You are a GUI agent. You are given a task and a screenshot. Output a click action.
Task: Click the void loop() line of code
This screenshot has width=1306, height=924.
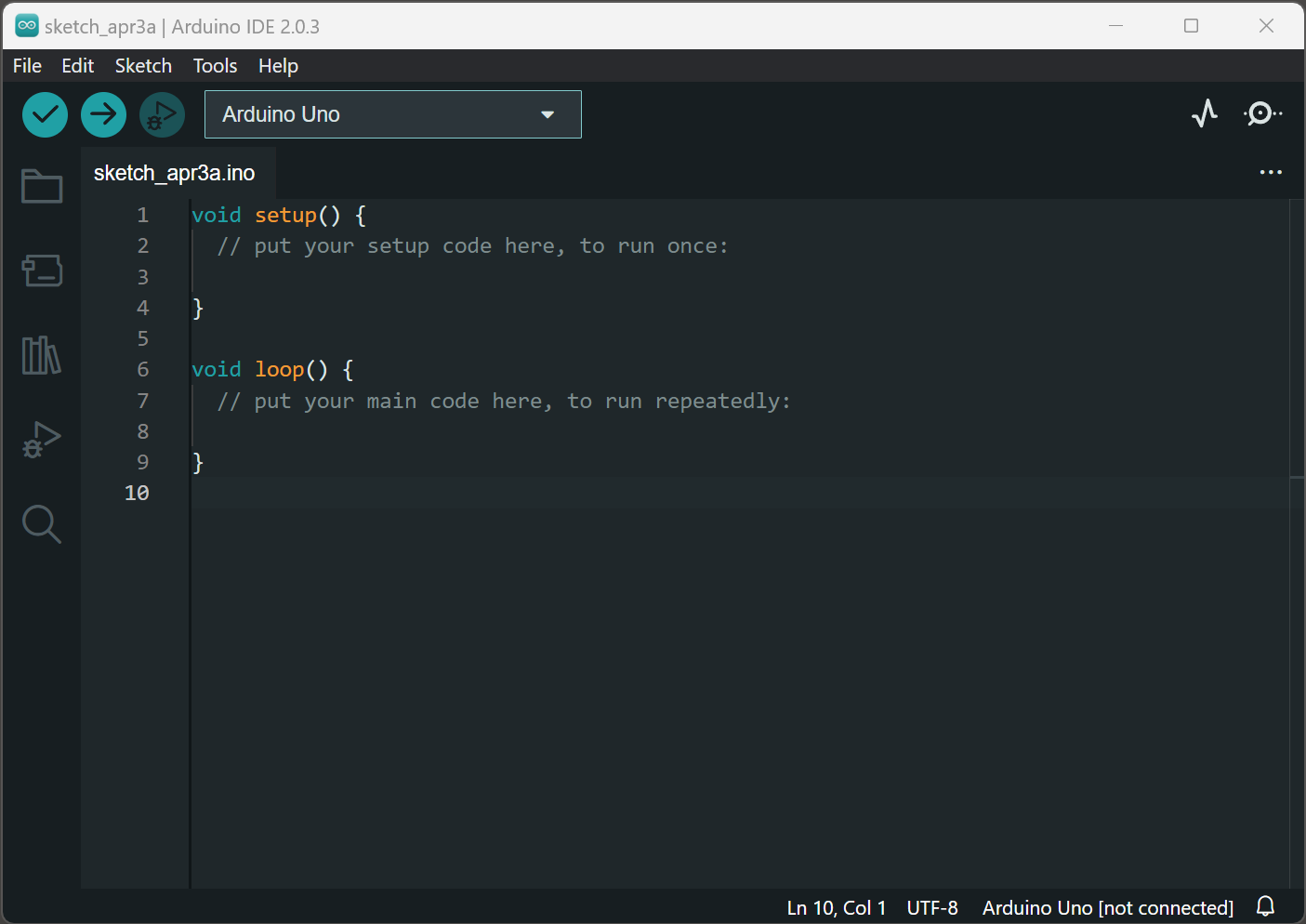272,370
